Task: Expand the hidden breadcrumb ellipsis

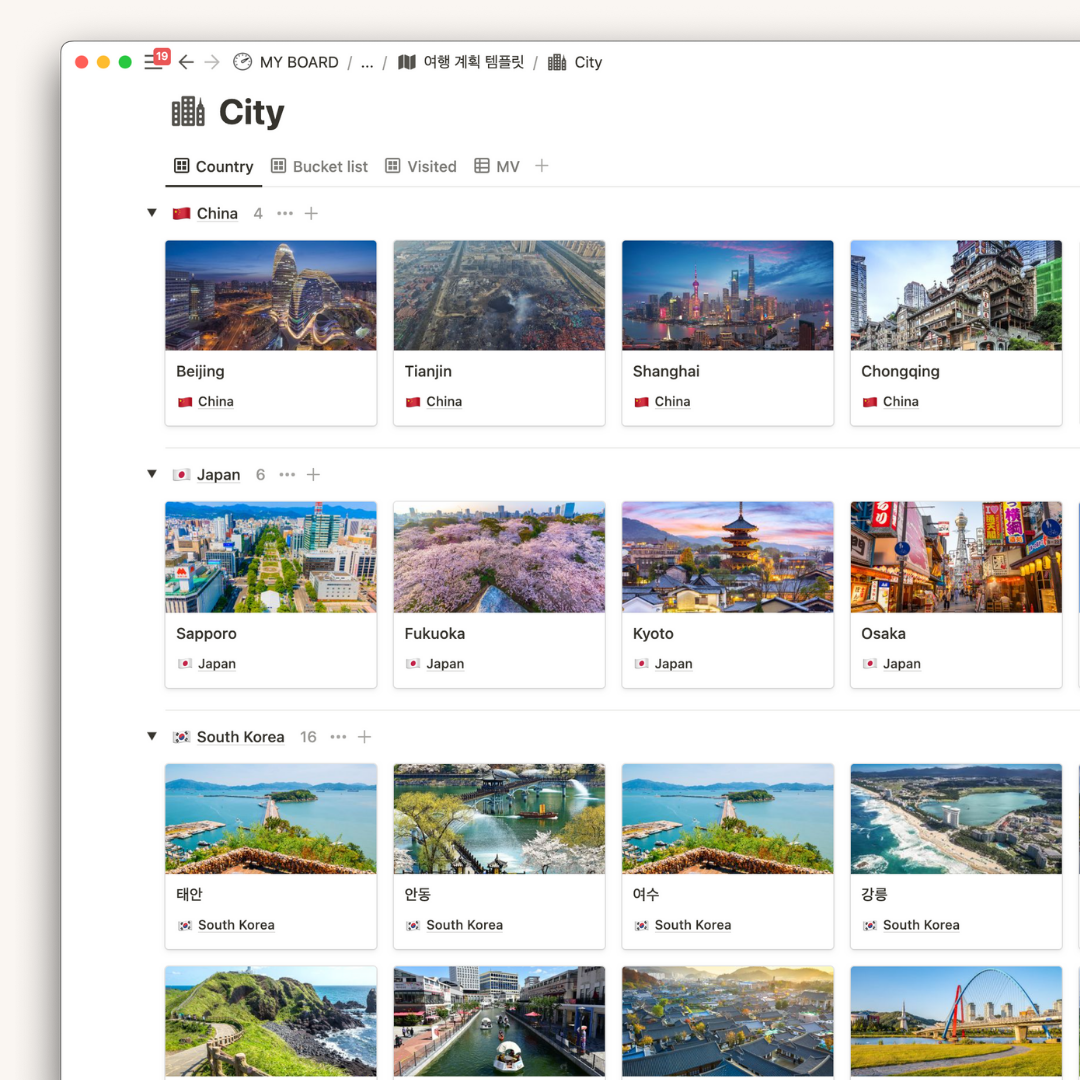Action: [x=367, y=63]
